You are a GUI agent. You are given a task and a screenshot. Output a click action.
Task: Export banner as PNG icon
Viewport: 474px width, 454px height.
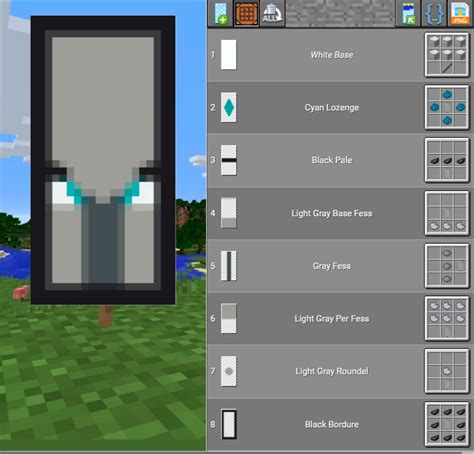460,13
